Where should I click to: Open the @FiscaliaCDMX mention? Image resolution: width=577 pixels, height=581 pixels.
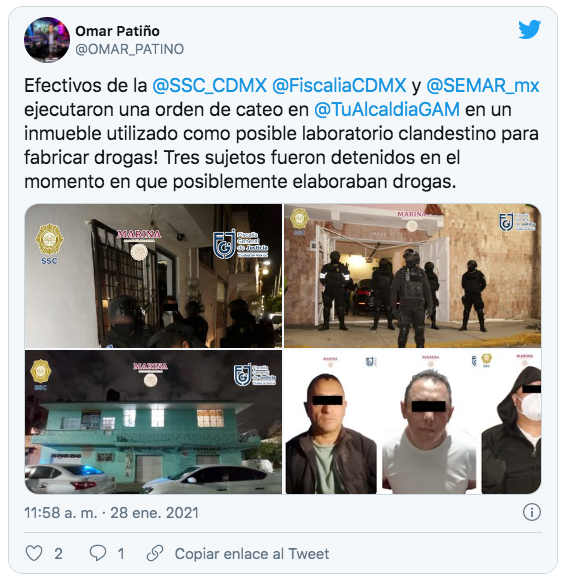(x=339, y=86)
